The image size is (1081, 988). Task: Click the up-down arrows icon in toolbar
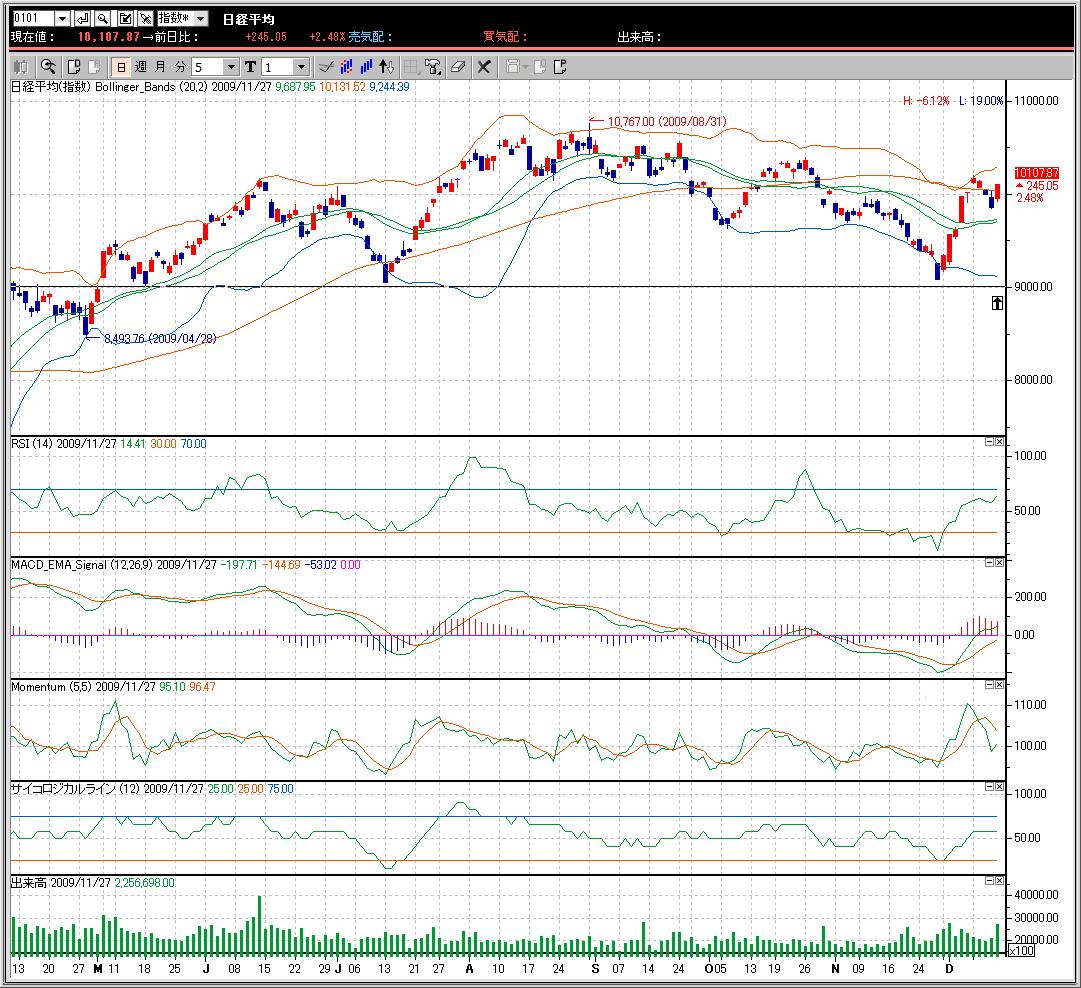[387, 67]
